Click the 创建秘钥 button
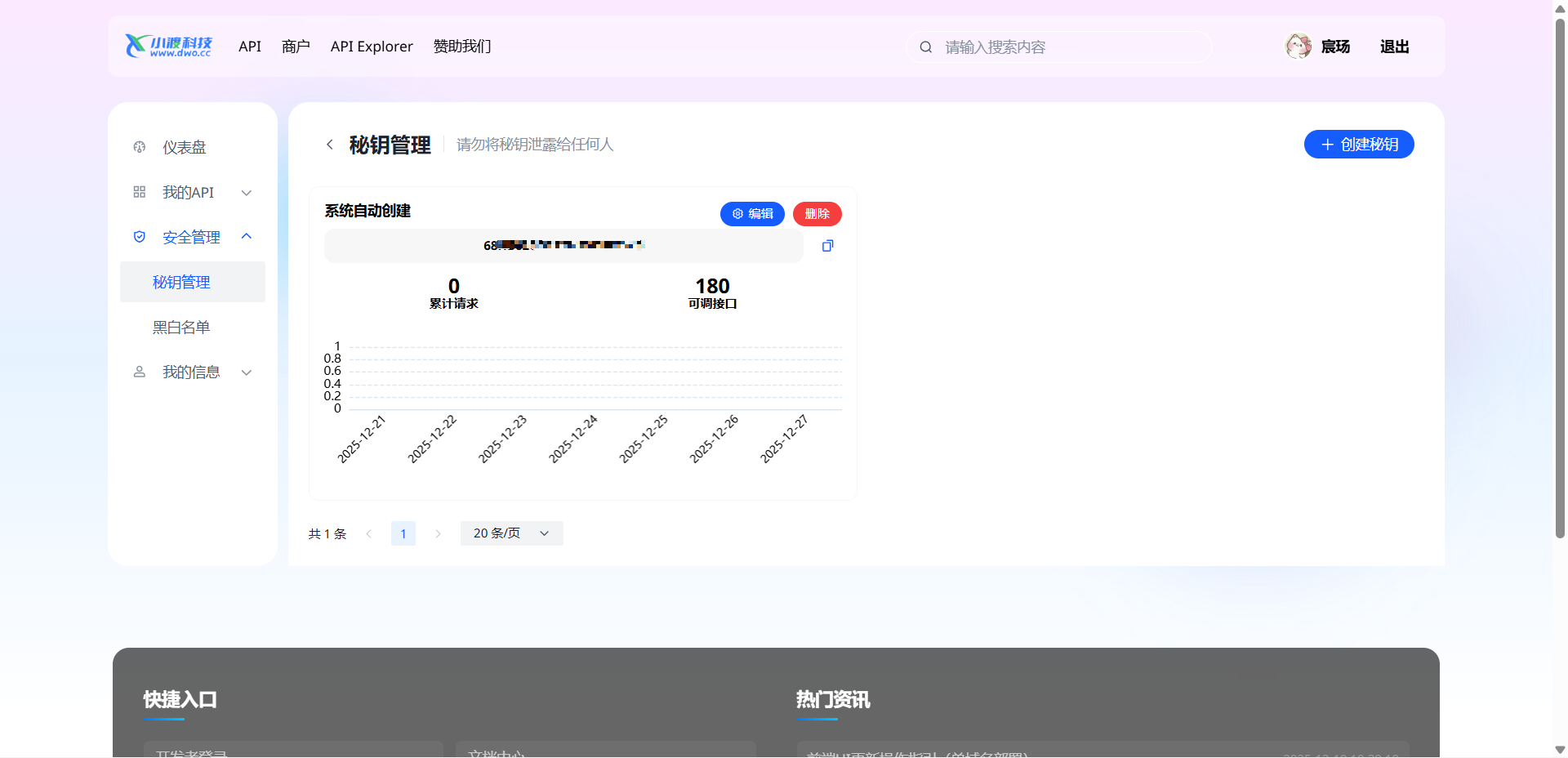 [1358, 145]
